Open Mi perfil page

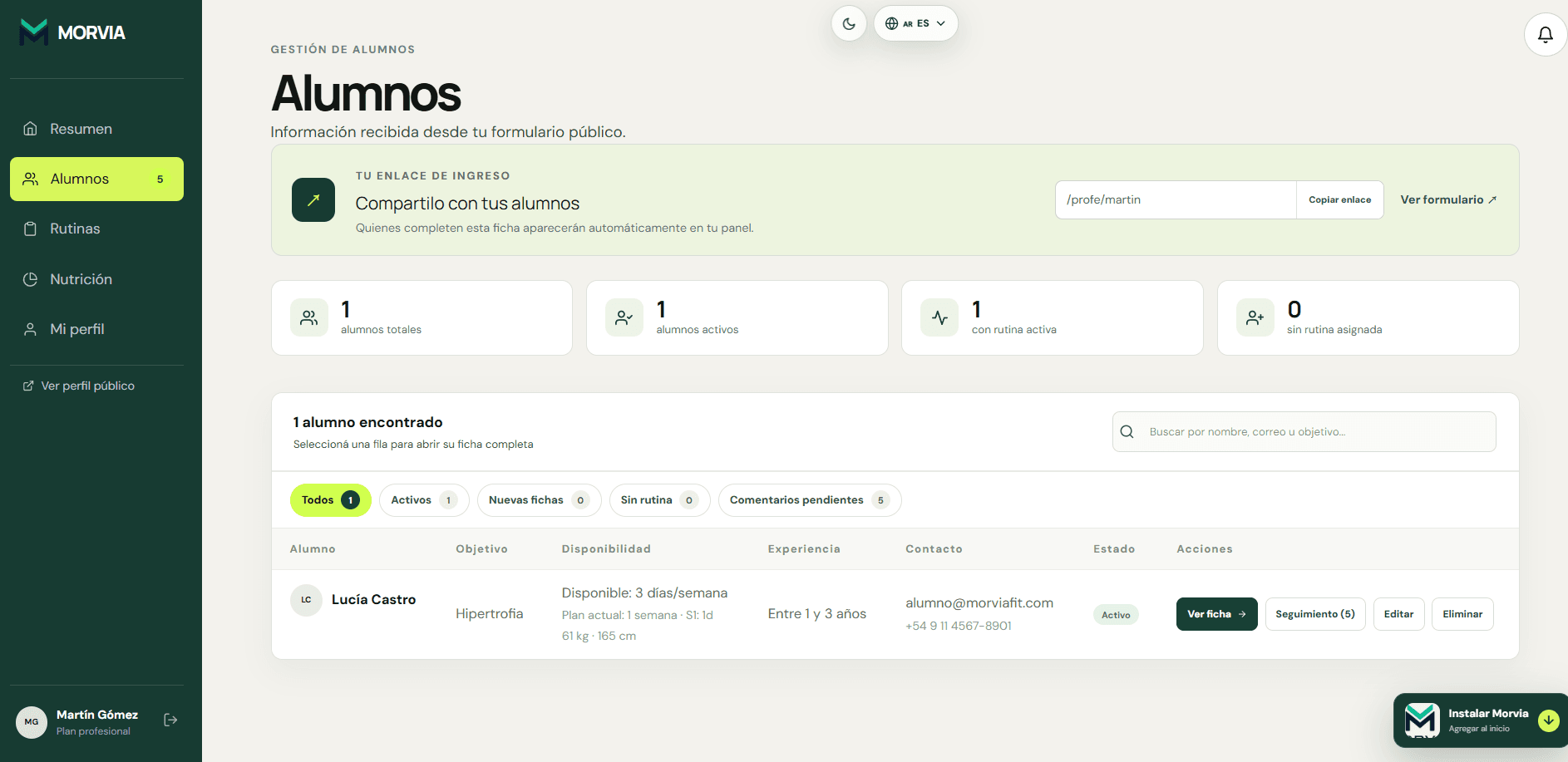click(96, 329)
